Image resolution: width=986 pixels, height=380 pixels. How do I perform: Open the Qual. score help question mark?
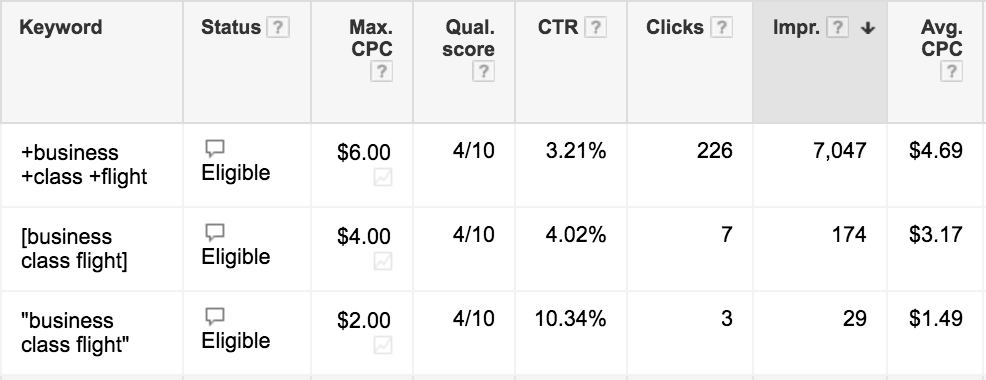click(x=483, y=72)
